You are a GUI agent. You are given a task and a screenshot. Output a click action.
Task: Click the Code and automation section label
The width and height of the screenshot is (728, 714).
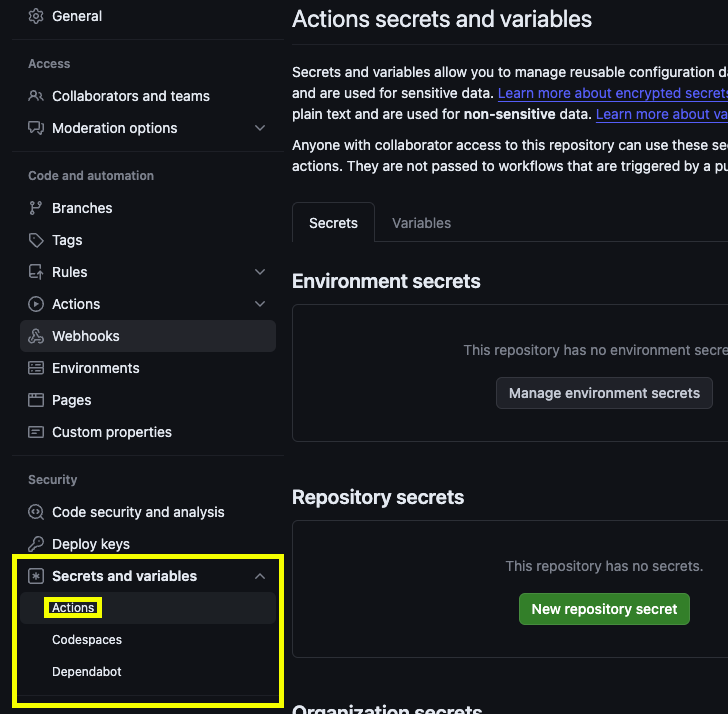pos(91,176)
